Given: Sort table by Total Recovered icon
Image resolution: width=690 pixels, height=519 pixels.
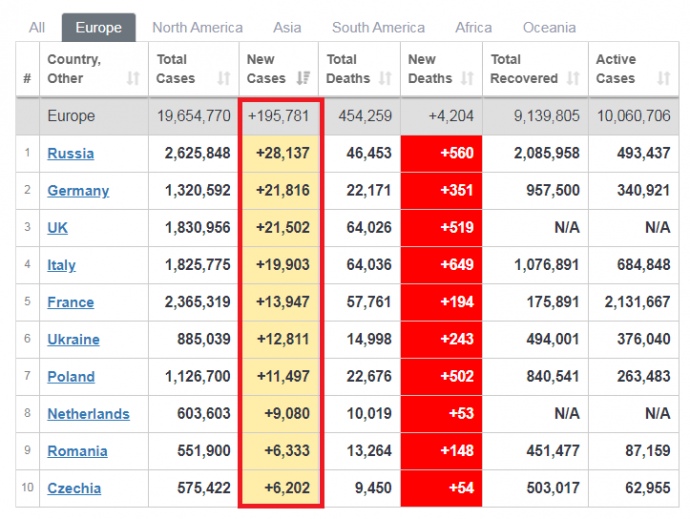Looking at the screenshot, I should [573, 78].
